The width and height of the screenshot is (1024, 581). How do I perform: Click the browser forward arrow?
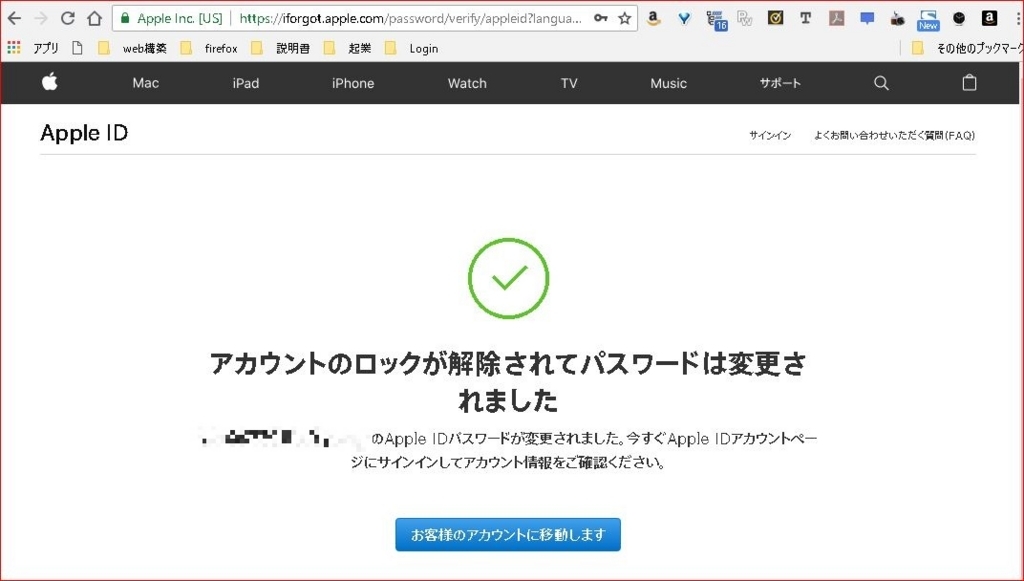(40, 18)
